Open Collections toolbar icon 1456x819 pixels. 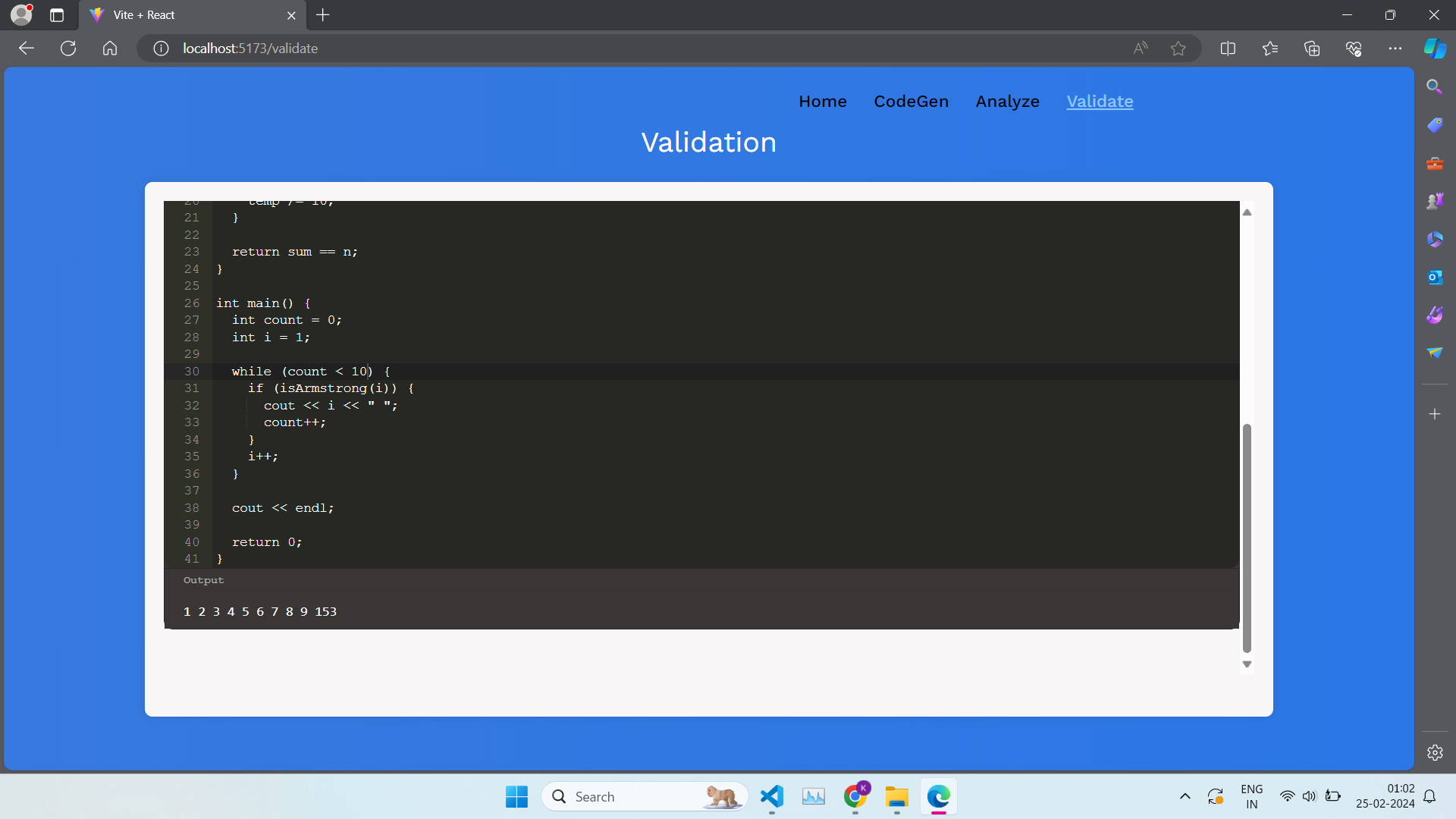pyautogui.click(x=1312, y=49)
